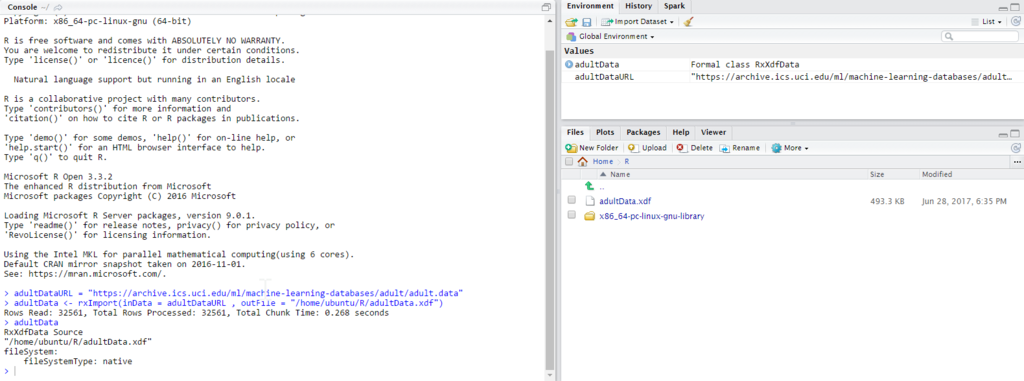Check the adultData.xdf checkbox

coord(571,201)
